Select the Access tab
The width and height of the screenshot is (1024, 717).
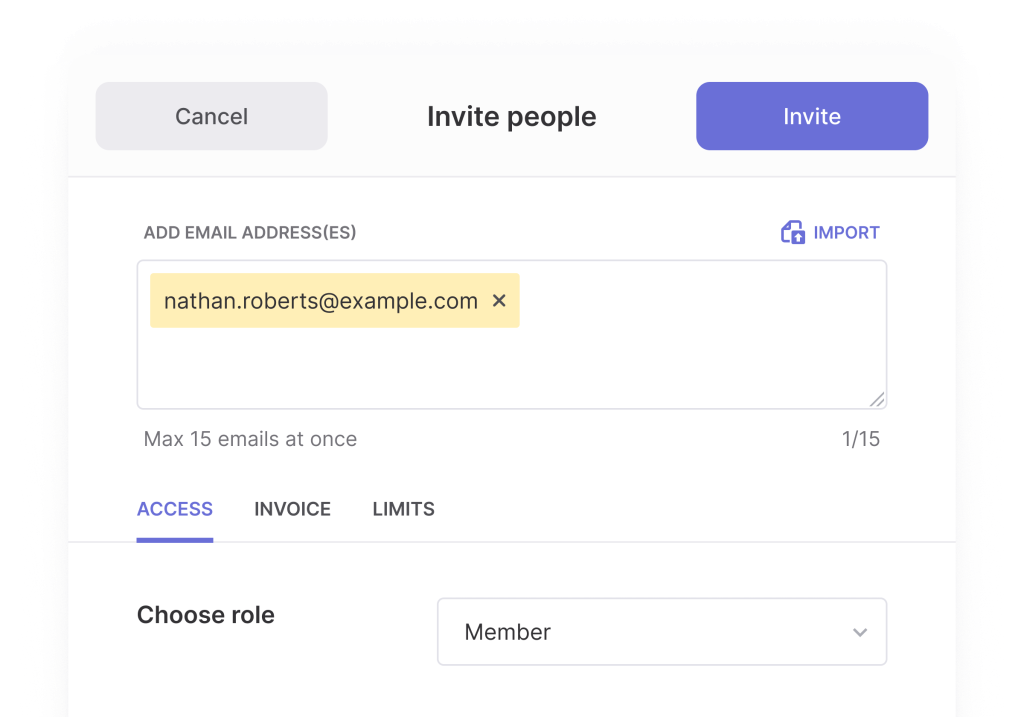click(175, 509)
